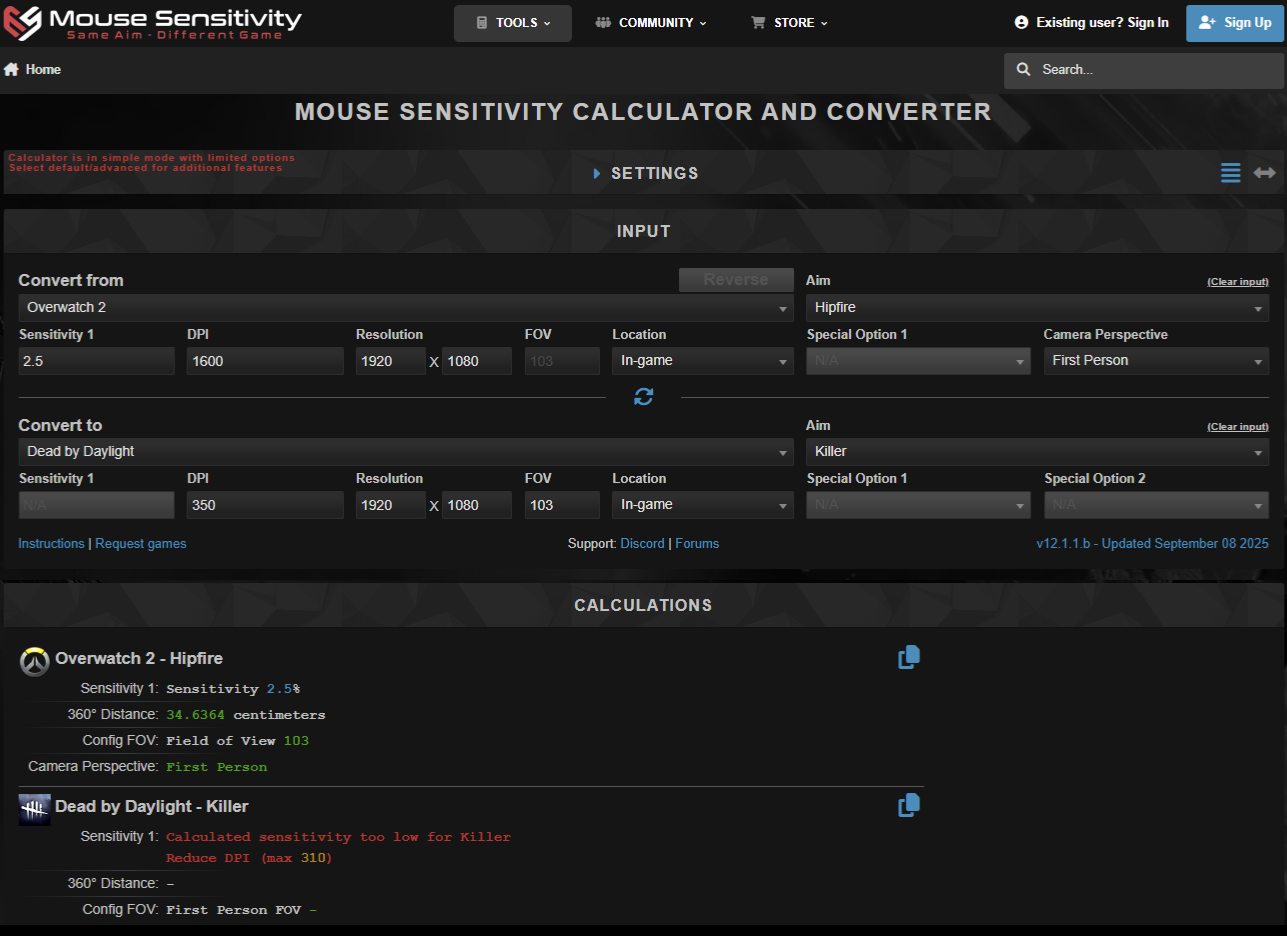Click the version update note link
The image size is (1287, 936).
tap(1152, 544)
